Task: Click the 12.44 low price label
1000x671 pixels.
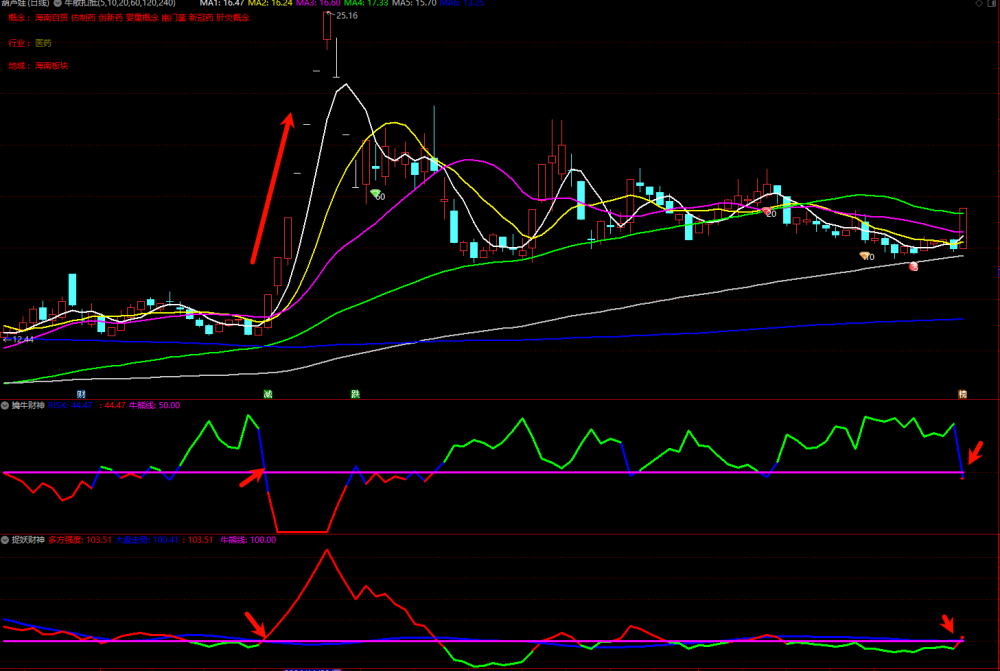Action: (x=23, y=339)
